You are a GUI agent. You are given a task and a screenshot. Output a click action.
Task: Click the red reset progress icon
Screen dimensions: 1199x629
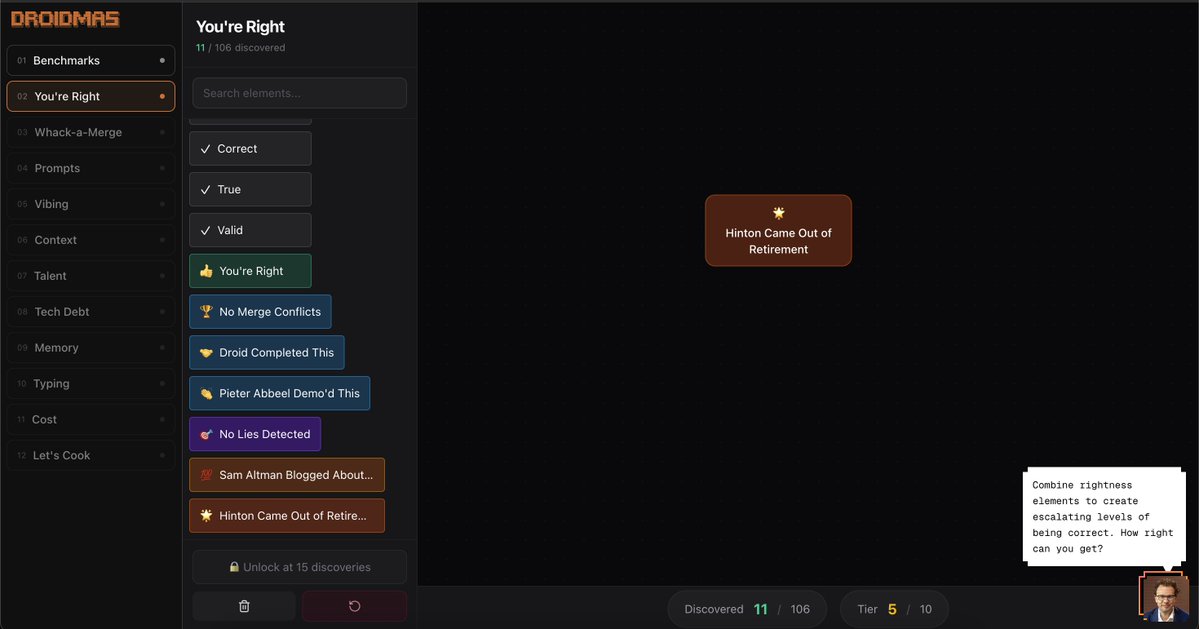point(354,606)
